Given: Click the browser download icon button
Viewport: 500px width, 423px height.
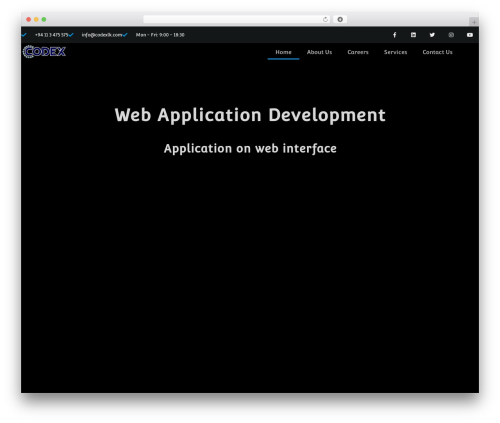Looking at the screenshot, I should [340, 19].
